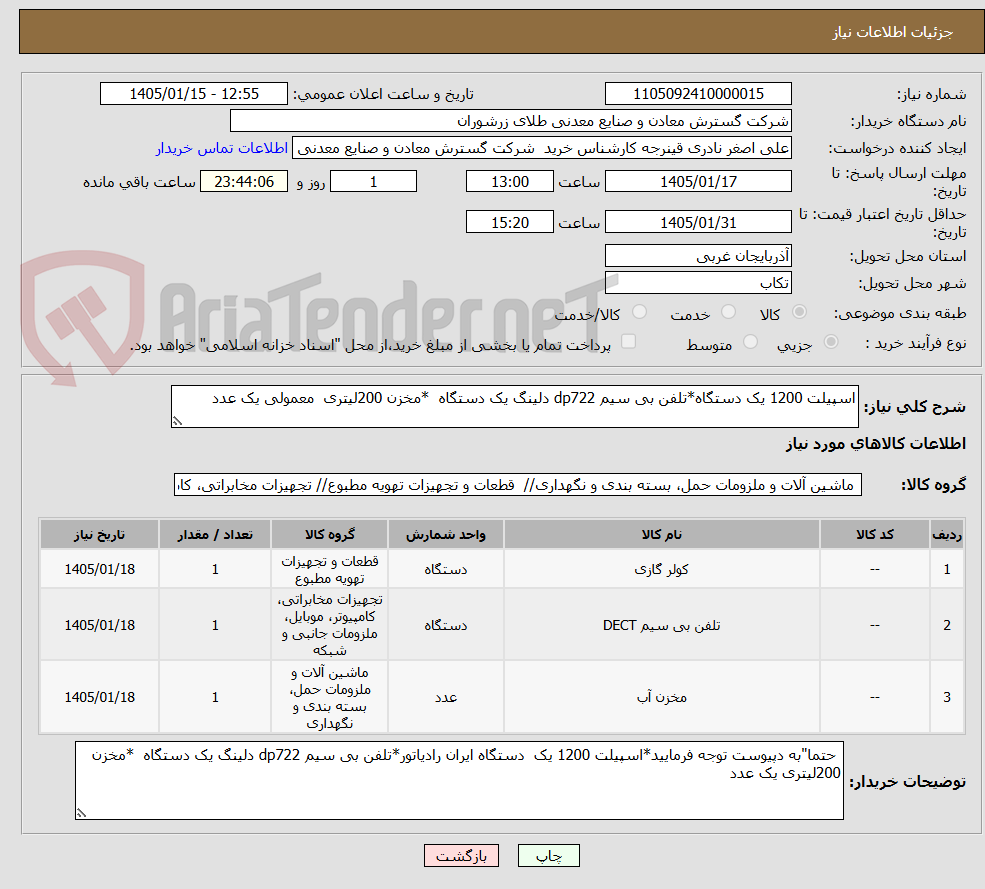Viewport: 985px width, 889px height.
Task: Select the کالا radio button
Action: tap(799, 312)
